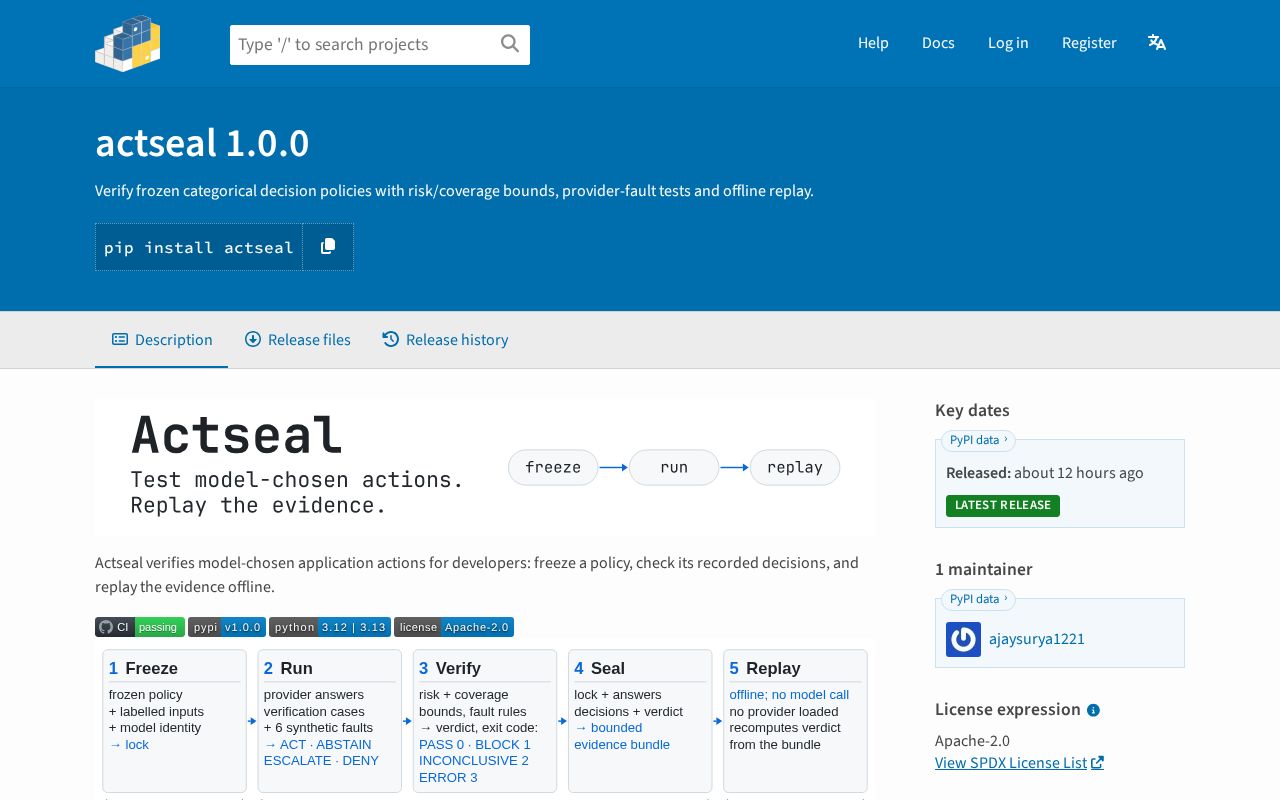1280x800 pixels.
Task: Click the 2 Run step heading
Action: pos(288,668)
